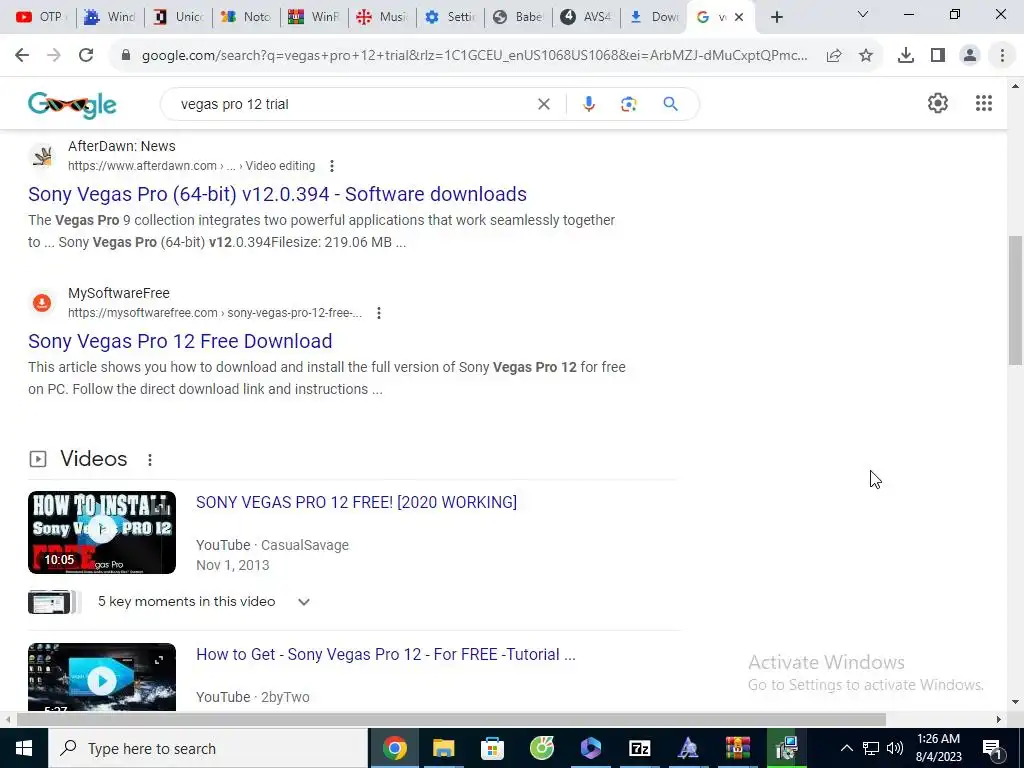Screen dimensions: 1024x768
Task: Open the Windows Start menu
Action: pyautogui.click(x=24, y=748)
